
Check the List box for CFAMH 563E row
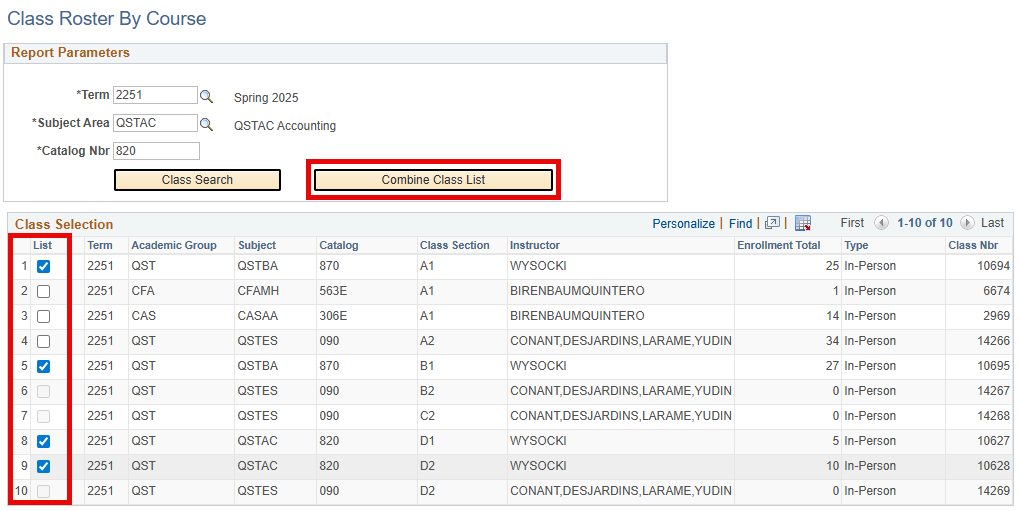43,292
